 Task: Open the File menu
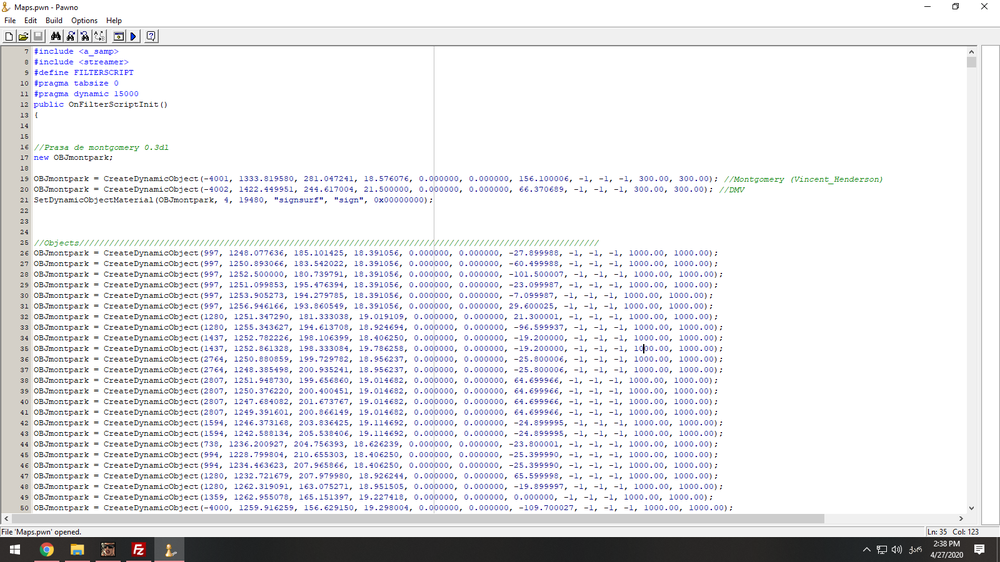(10, 20)
